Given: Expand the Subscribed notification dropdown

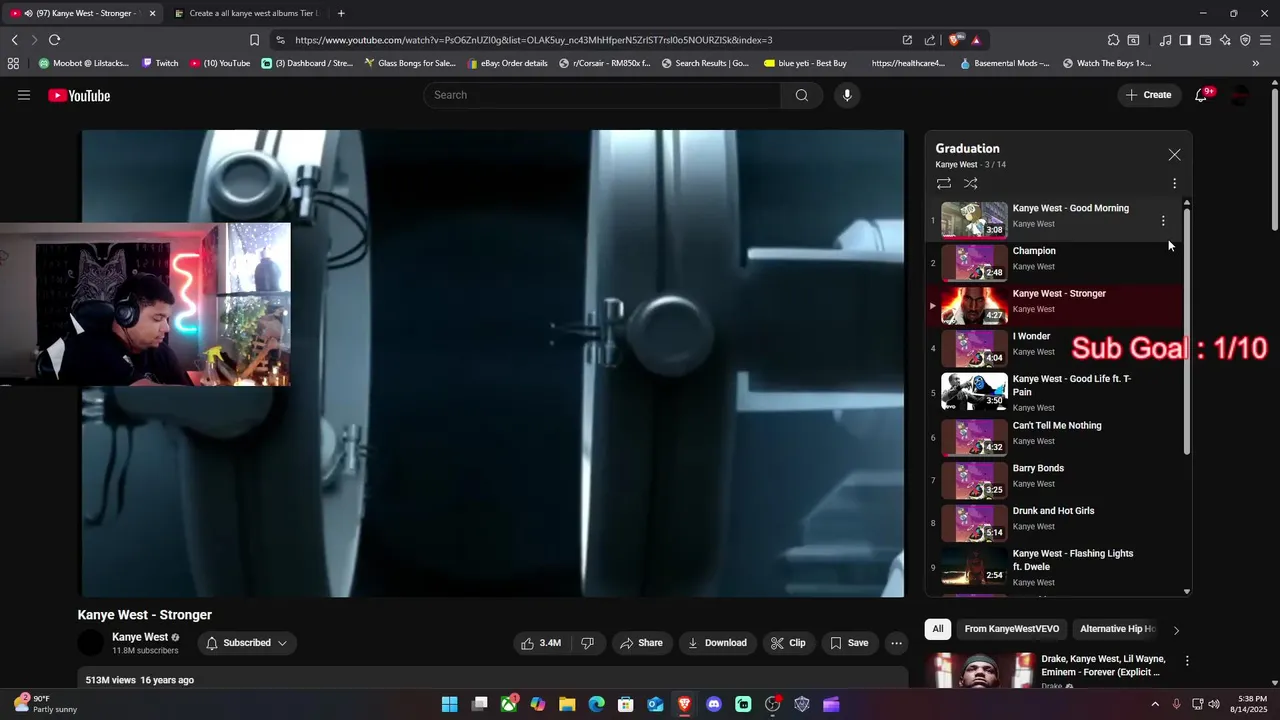Looking at the screenshot, I should pyautogui.click(x=247, y=643).
